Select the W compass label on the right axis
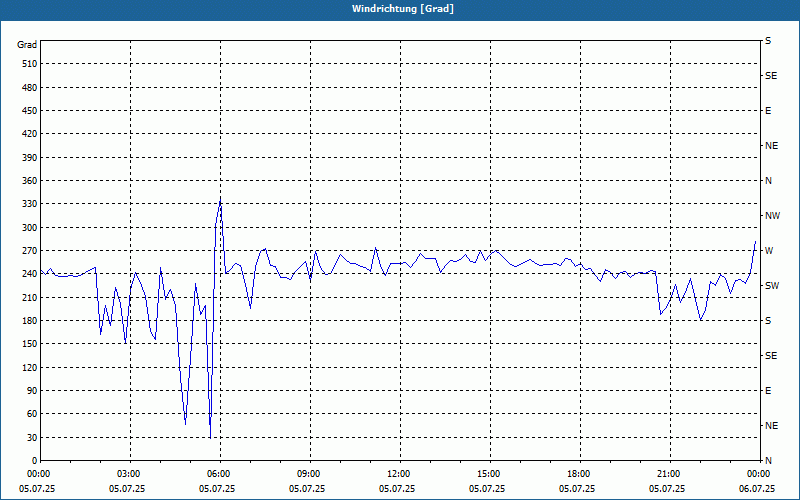Viewport: 800px width, 500px height. click(769, 251)
